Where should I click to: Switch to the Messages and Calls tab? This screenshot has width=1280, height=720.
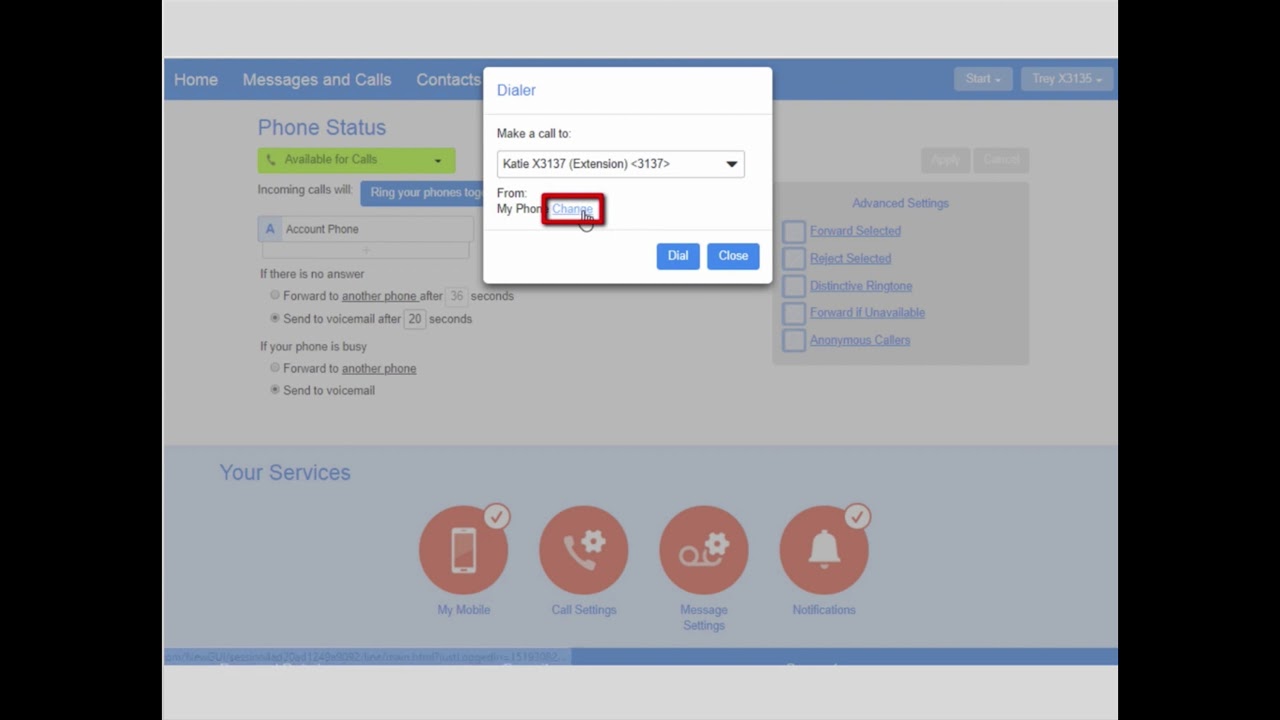[x=317, y=80]
